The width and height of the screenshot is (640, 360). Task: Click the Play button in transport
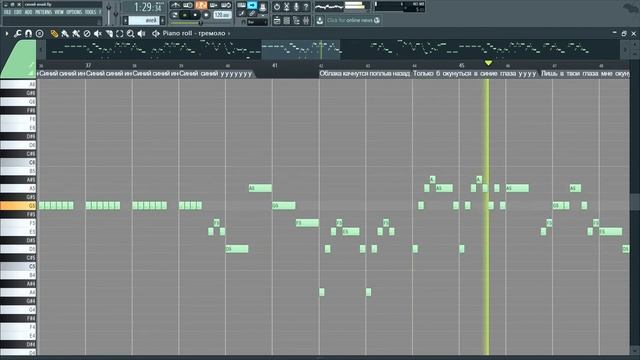point(185,15)
